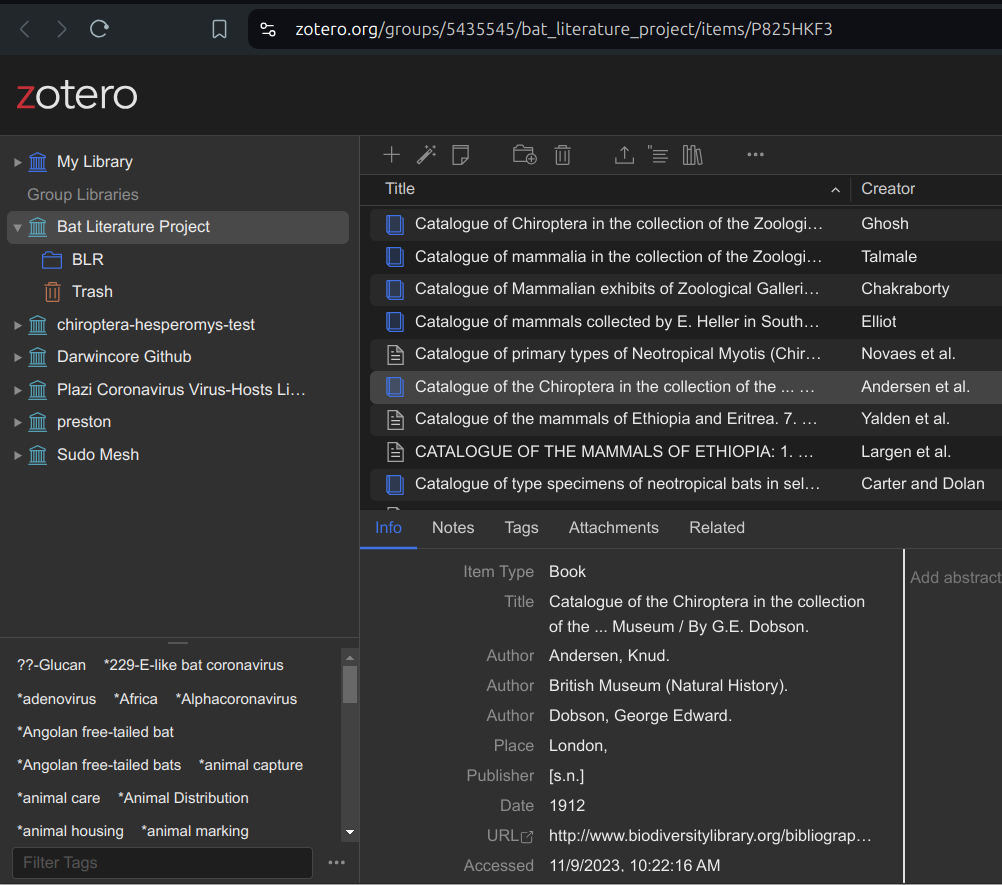Image resolution: width=1002 pixels, height=885 pixels.
Task: Export the selected item using the upload icon
Action: tap(624, 155)
